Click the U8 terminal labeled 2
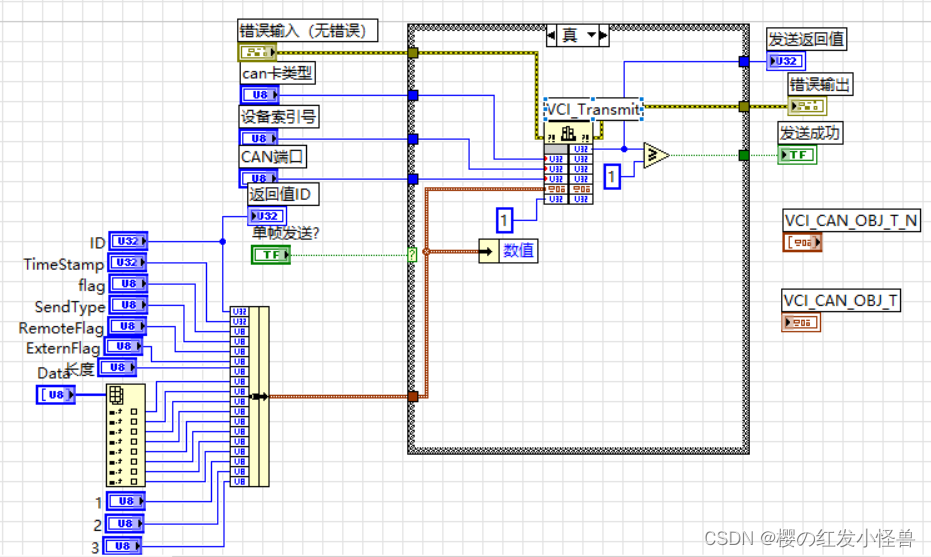The image size is (931, 557). [125, 523]
